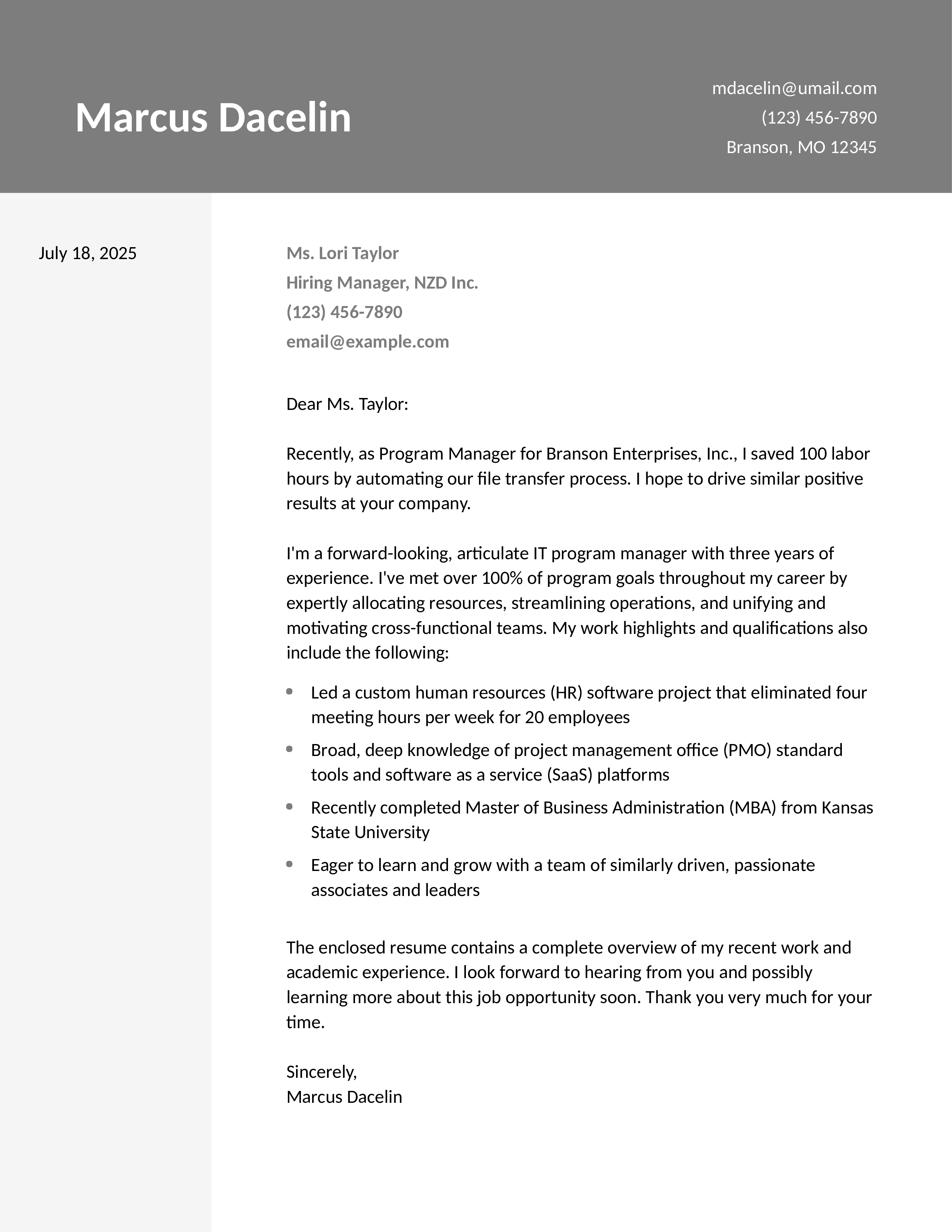Click the header phone number (123) 456-7890
This screenshot has height=1232, width=952.
tap(819, 117)
